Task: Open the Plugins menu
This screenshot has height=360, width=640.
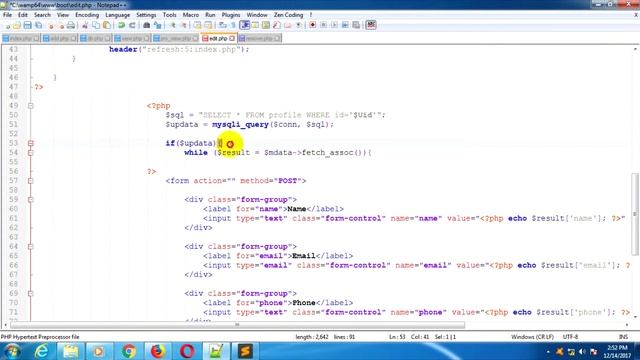Action: click(231, 15)
